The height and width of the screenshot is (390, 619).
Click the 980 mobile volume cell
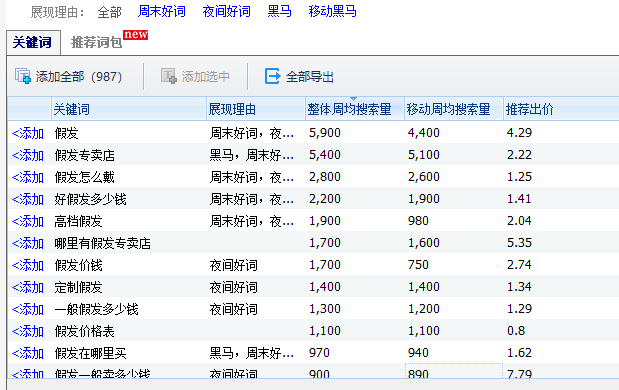tap(418, 221)
